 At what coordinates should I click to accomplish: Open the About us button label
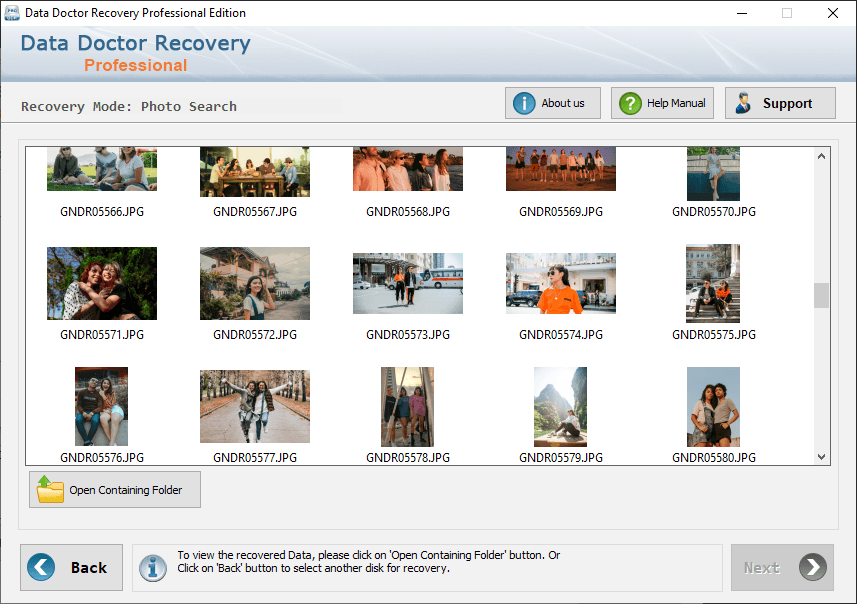[x=562, y=103]
